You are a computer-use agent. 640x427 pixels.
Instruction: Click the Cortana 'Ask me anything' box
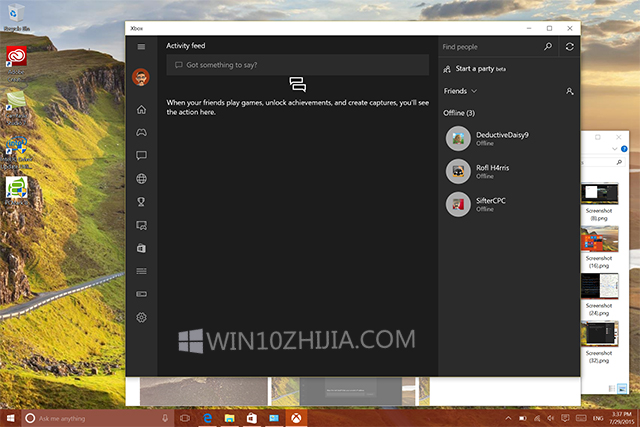tap(98, 418)
